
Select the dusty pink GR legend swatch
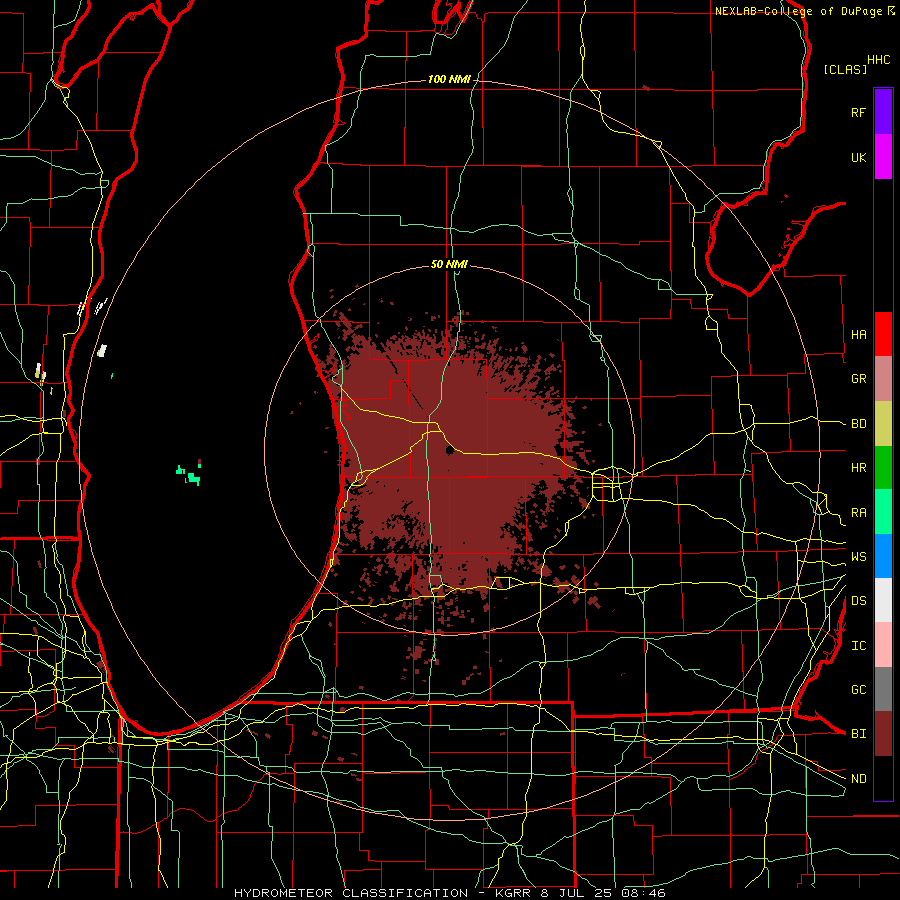[x=883, y=379]
